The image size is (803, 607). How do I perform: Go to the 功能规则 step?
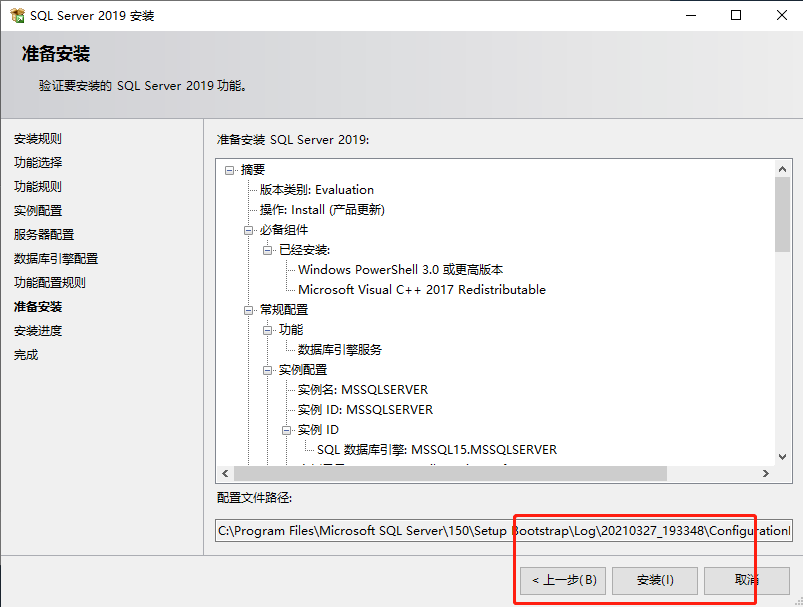tap(38, 186)
